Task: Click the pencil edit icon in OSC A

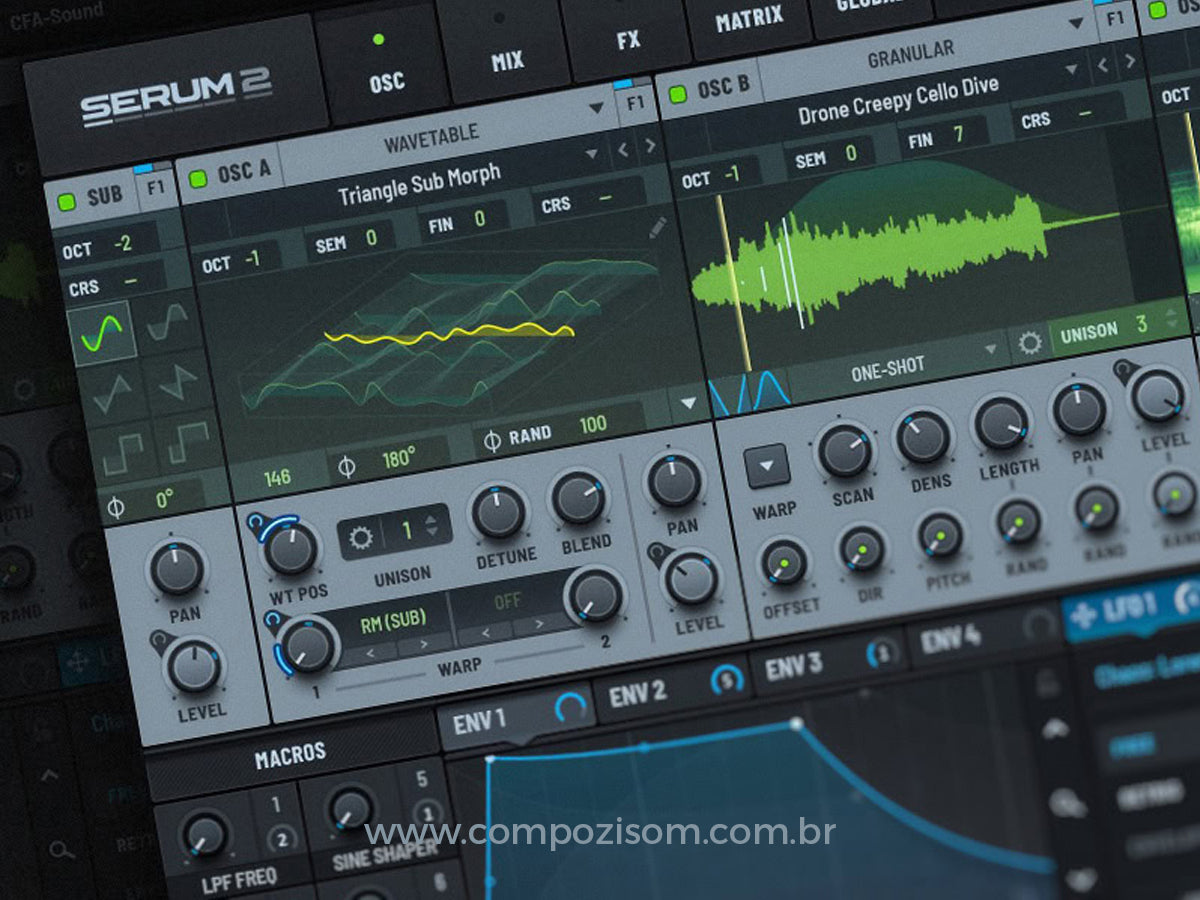Action: tap(657, 227)
